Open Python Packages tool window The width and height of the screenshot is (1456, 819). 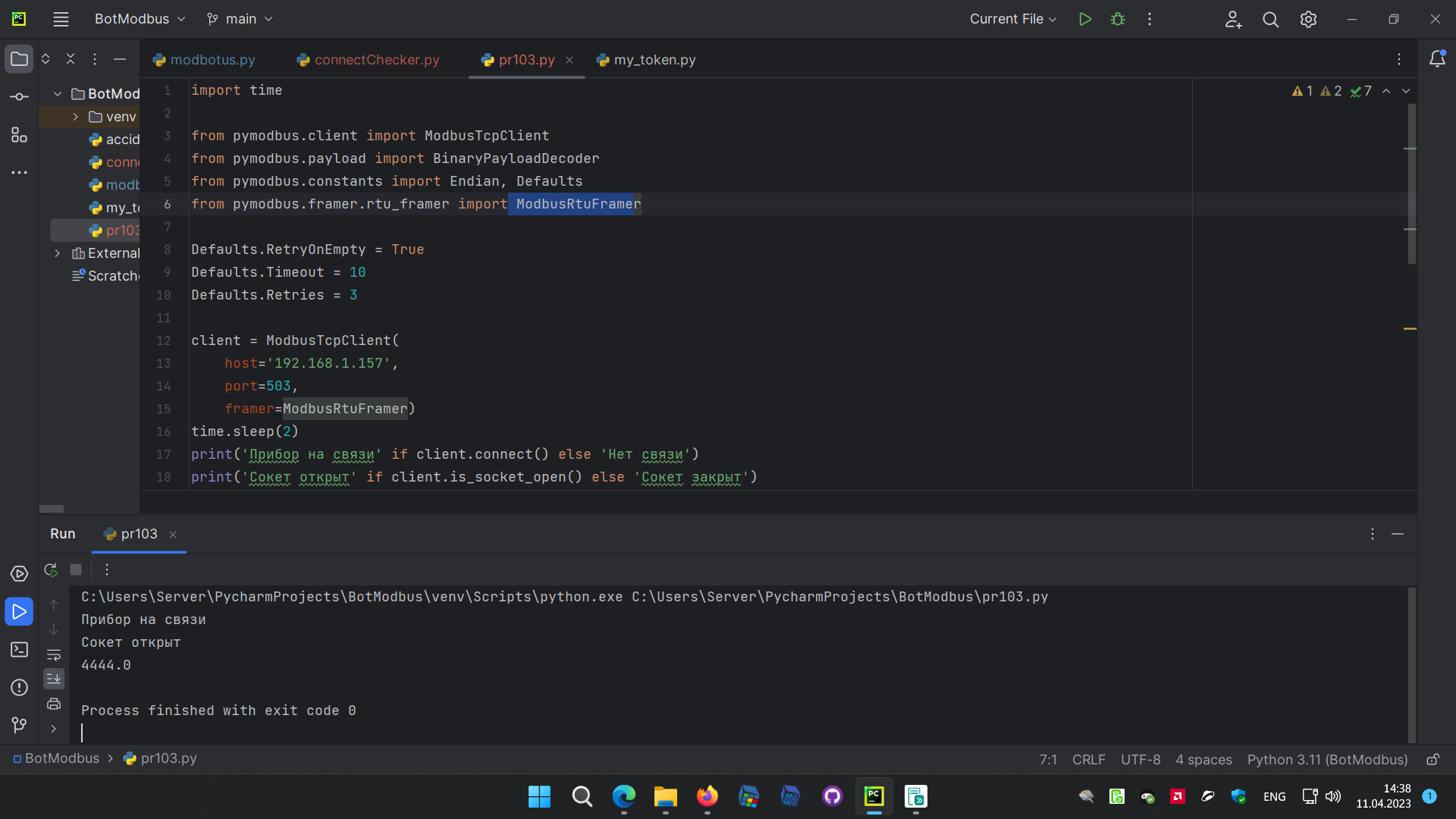pos(20,574)
